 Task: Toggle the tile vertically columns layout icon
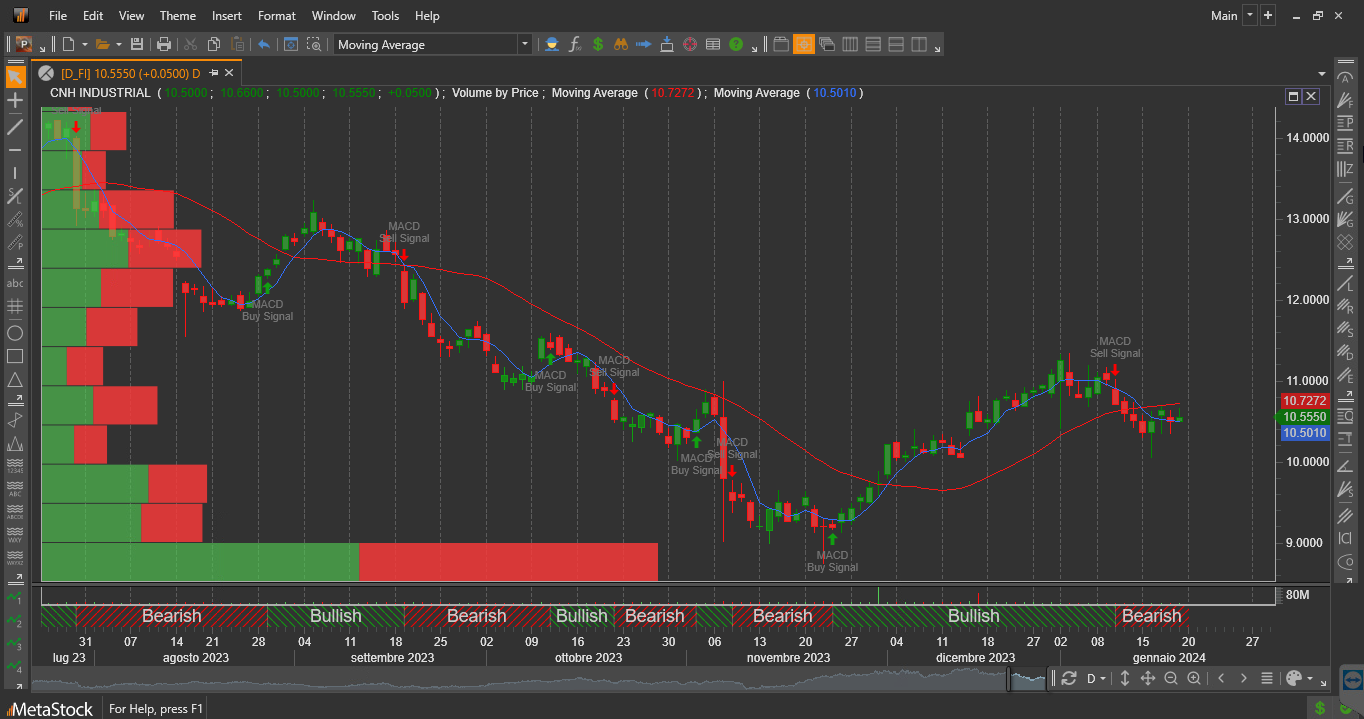coord(850,44)
